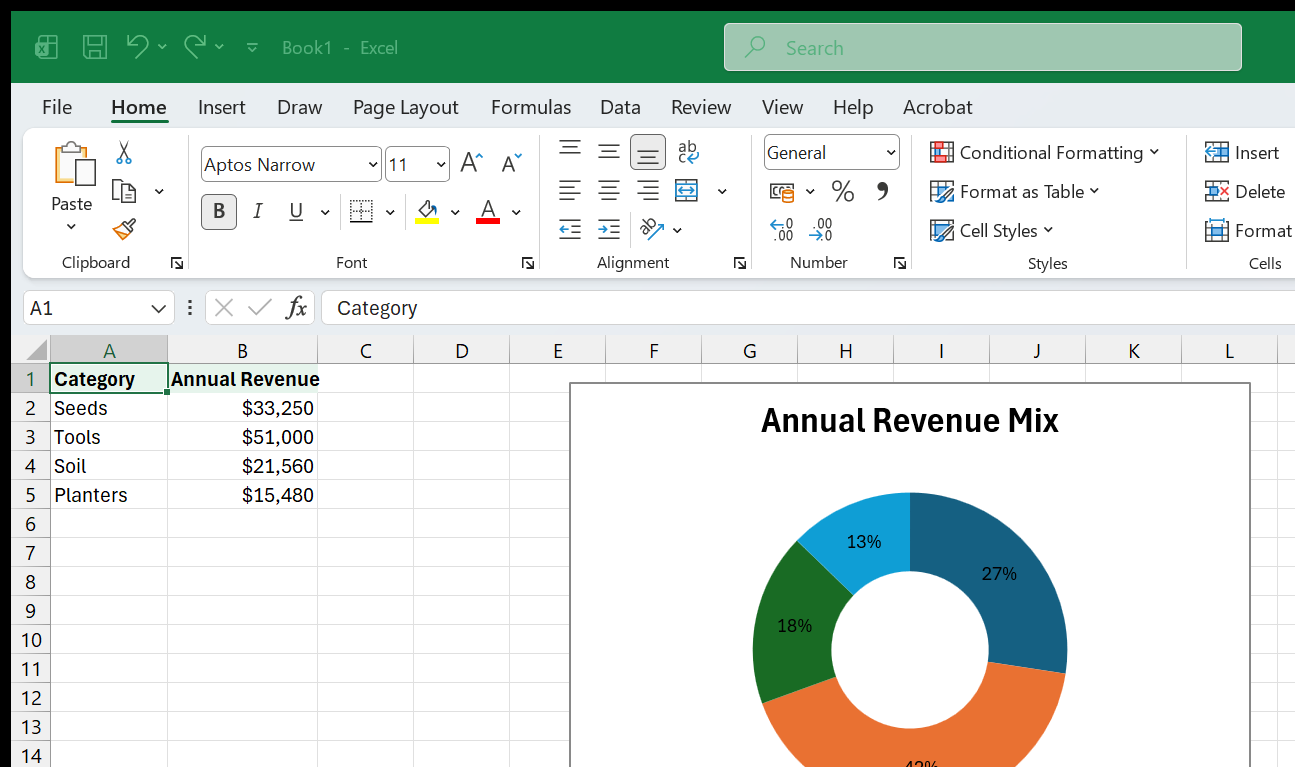Click the formula bar showing Category
1295x767 pixels.
[808, 308]
